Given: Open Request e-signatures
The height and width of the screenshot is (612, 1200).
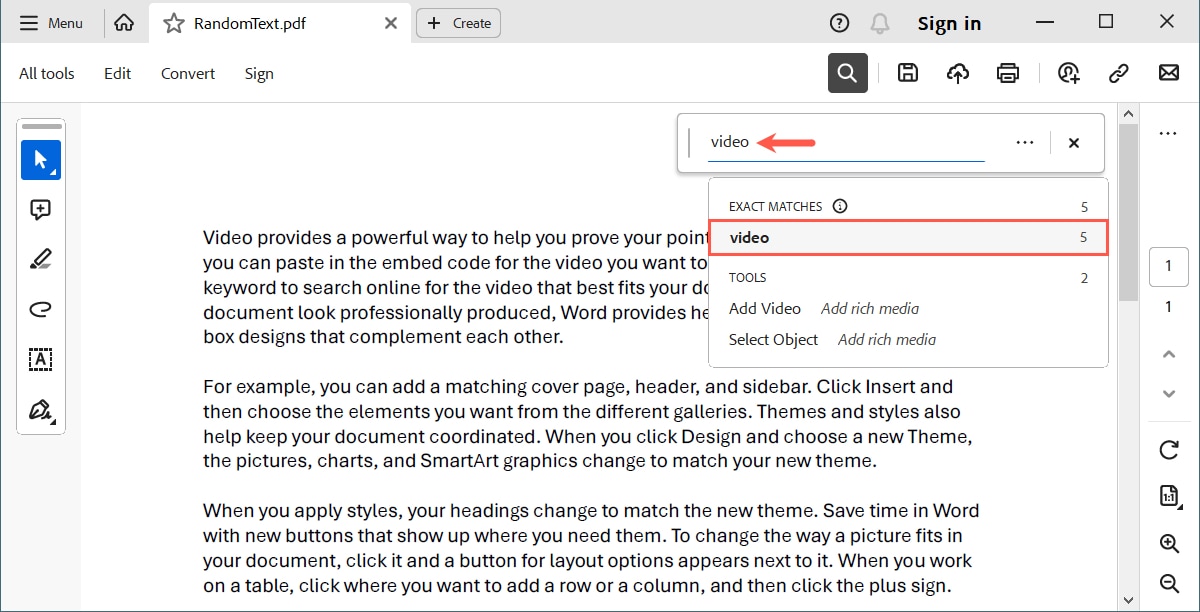Looking at the screenshot, I should tap(1068, 72).
